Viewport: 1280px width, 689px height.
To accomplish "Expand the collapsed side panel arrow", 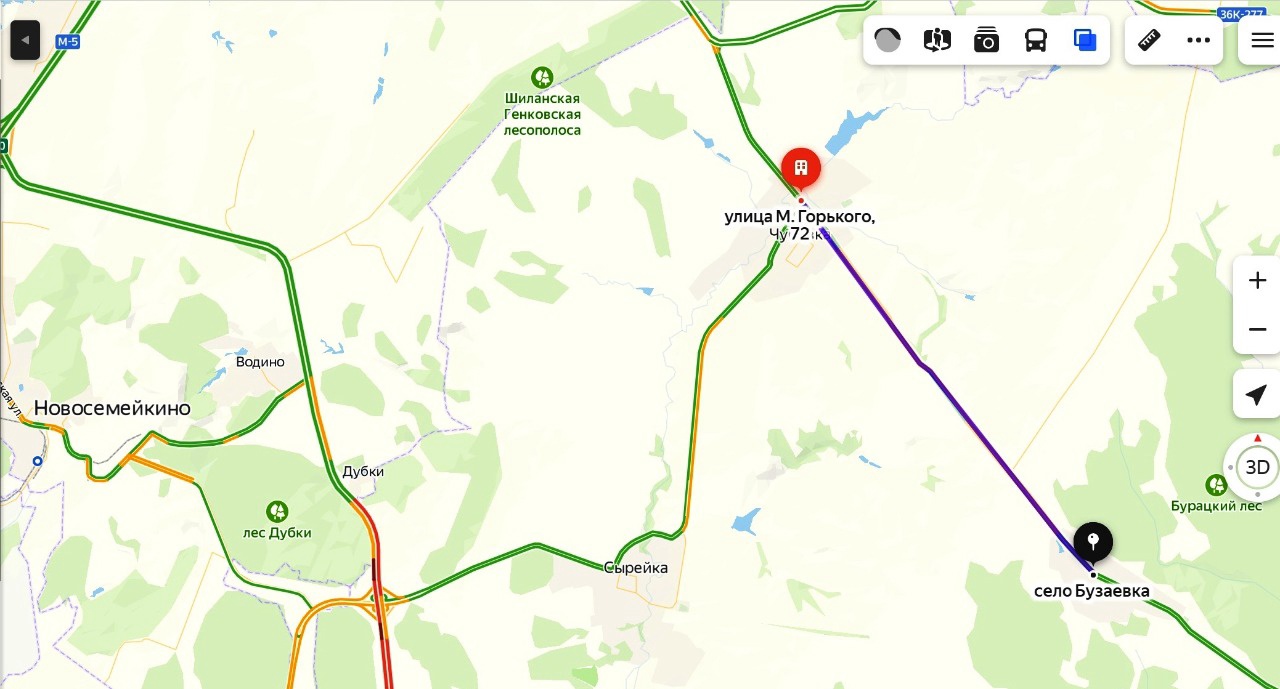I will [25, 40].
